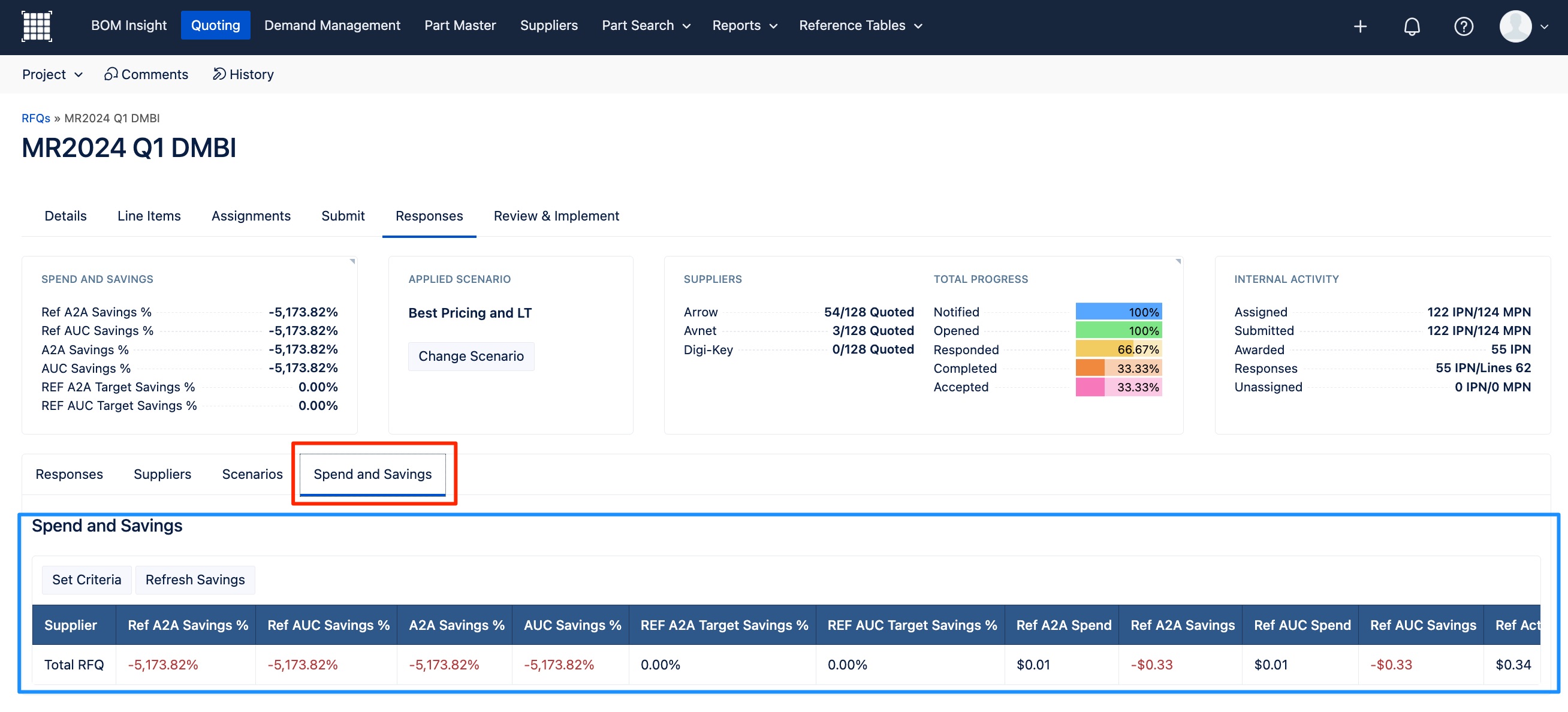Go to Demand Management
The height and width of the screenshot is (712, 1568).
pos(331,26)
